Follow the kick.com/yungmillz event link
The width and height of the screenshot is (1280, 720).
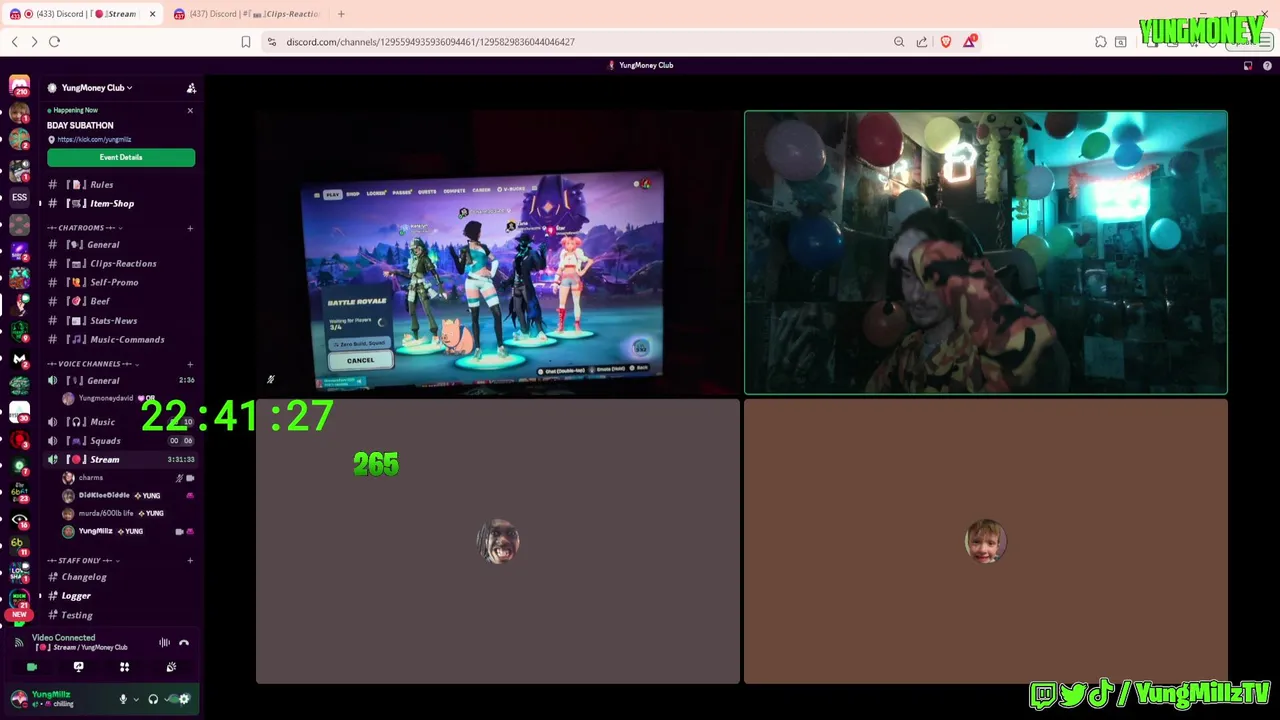pos(94,139)
